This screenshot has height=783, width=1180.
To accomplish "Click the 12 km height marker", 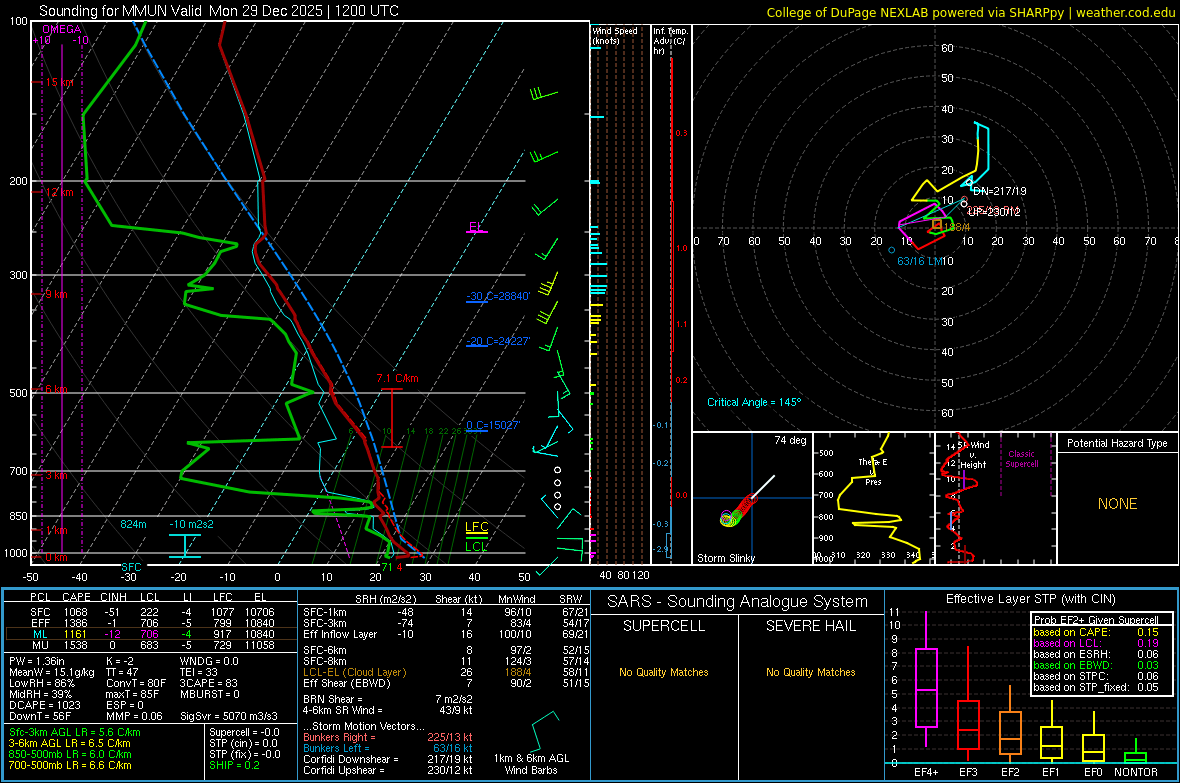I will tap(59, 192).
